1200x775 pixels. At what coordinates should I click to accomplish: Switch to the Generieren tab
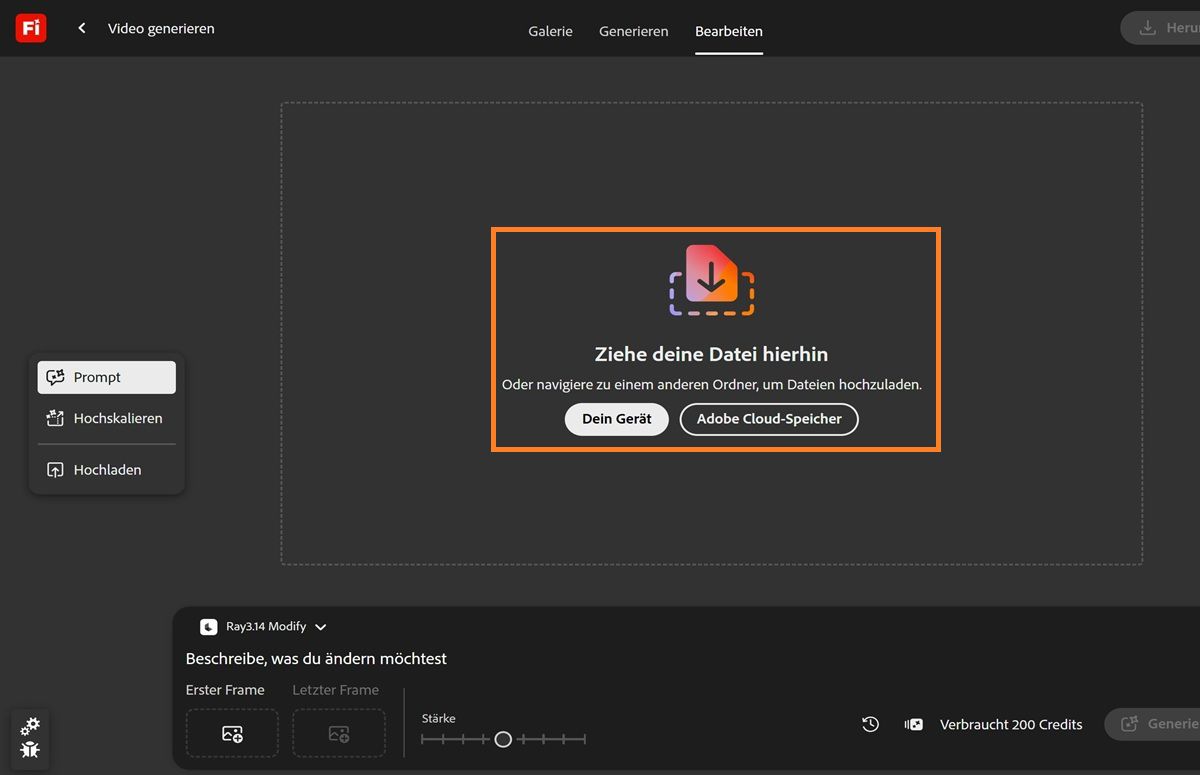pos(634,31)
